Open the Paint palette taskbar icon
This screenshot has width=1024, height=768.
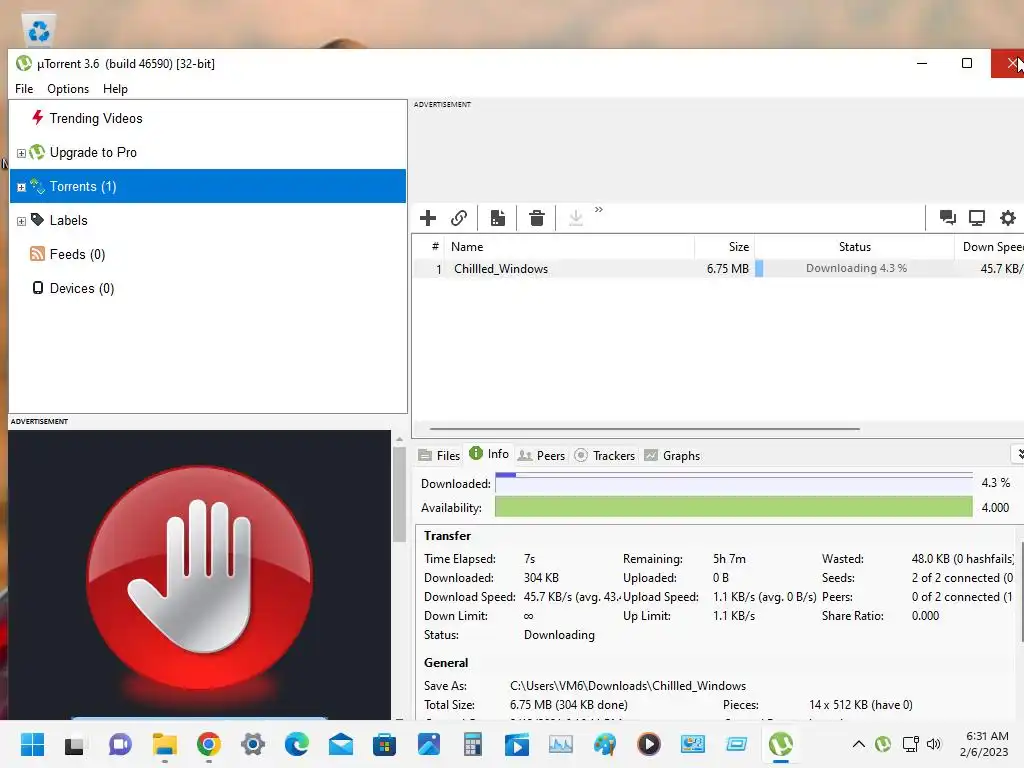coord(605,744)
